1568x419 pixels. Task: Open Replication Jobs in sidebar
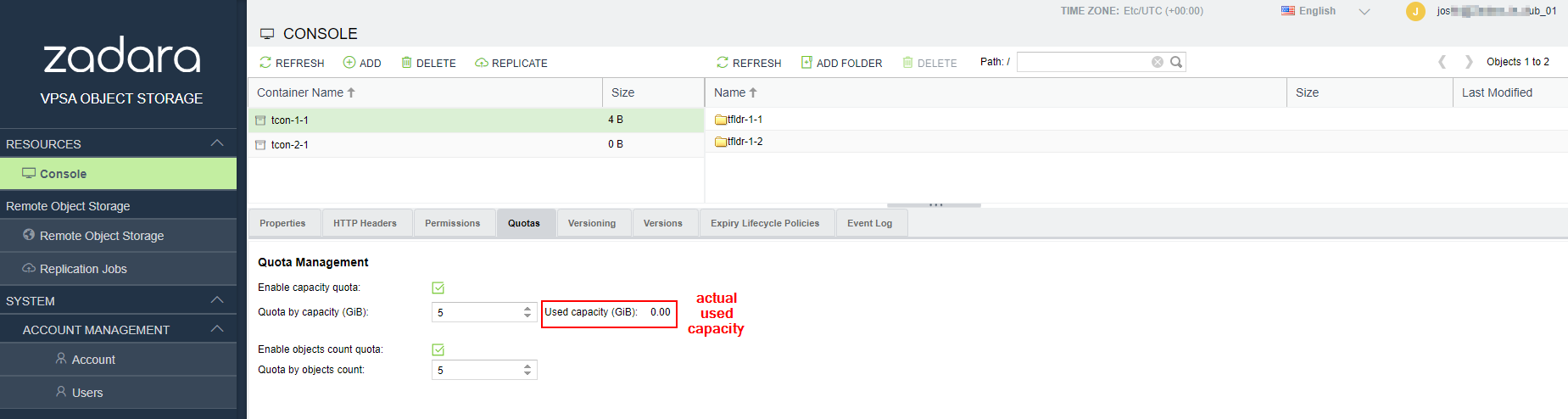(x=118, y=269)
